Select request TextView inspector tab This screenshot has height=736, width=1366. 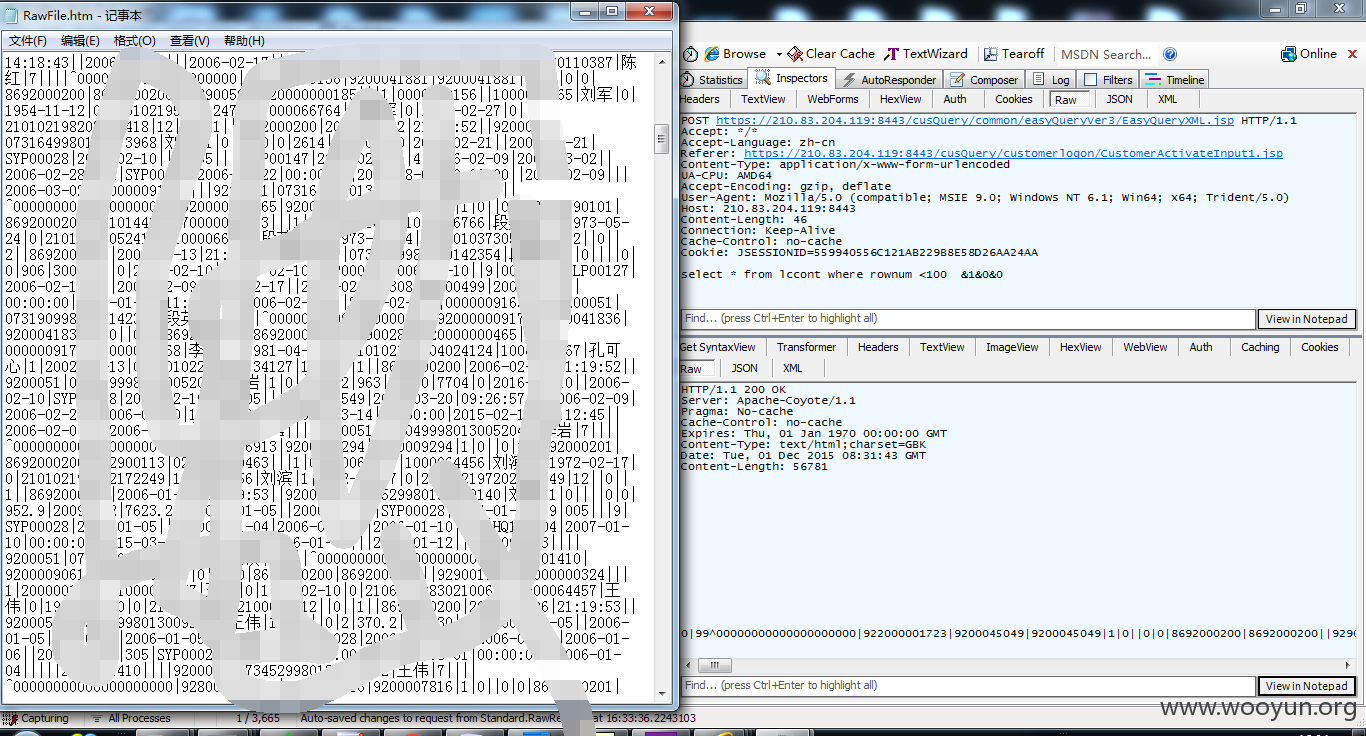[763, 99]
